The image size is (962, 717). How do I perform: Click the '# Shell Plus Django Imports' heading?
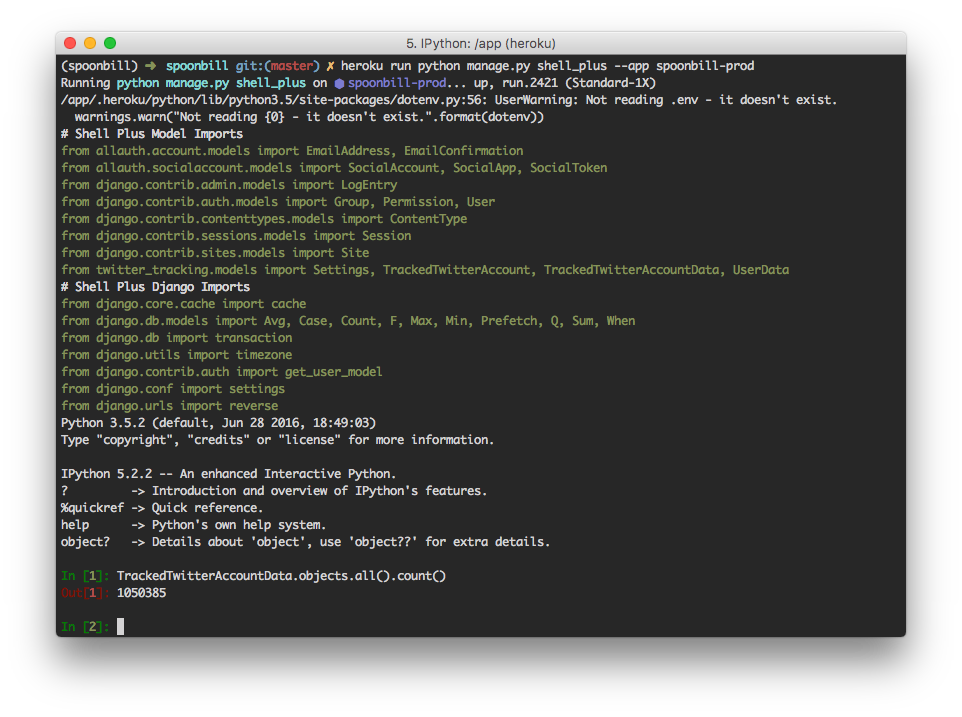tap(155, 286)
